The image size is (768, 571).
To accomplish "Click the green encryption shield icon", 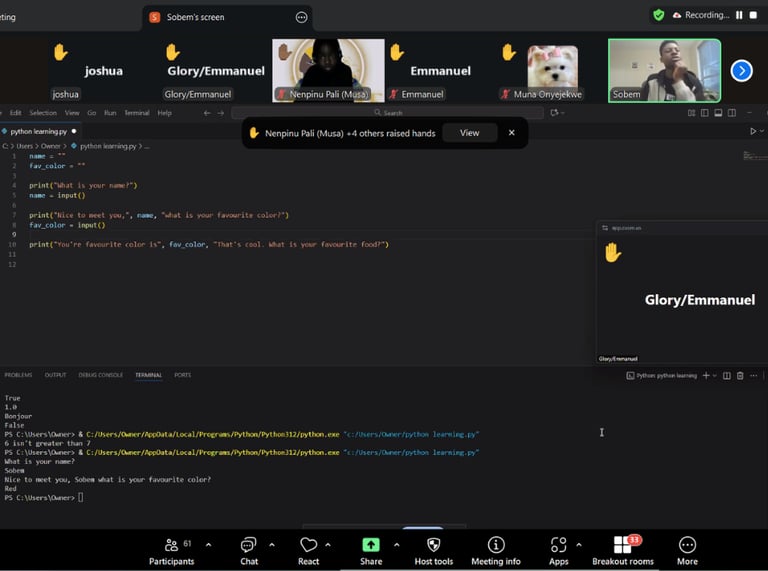I will pos(659,15).
